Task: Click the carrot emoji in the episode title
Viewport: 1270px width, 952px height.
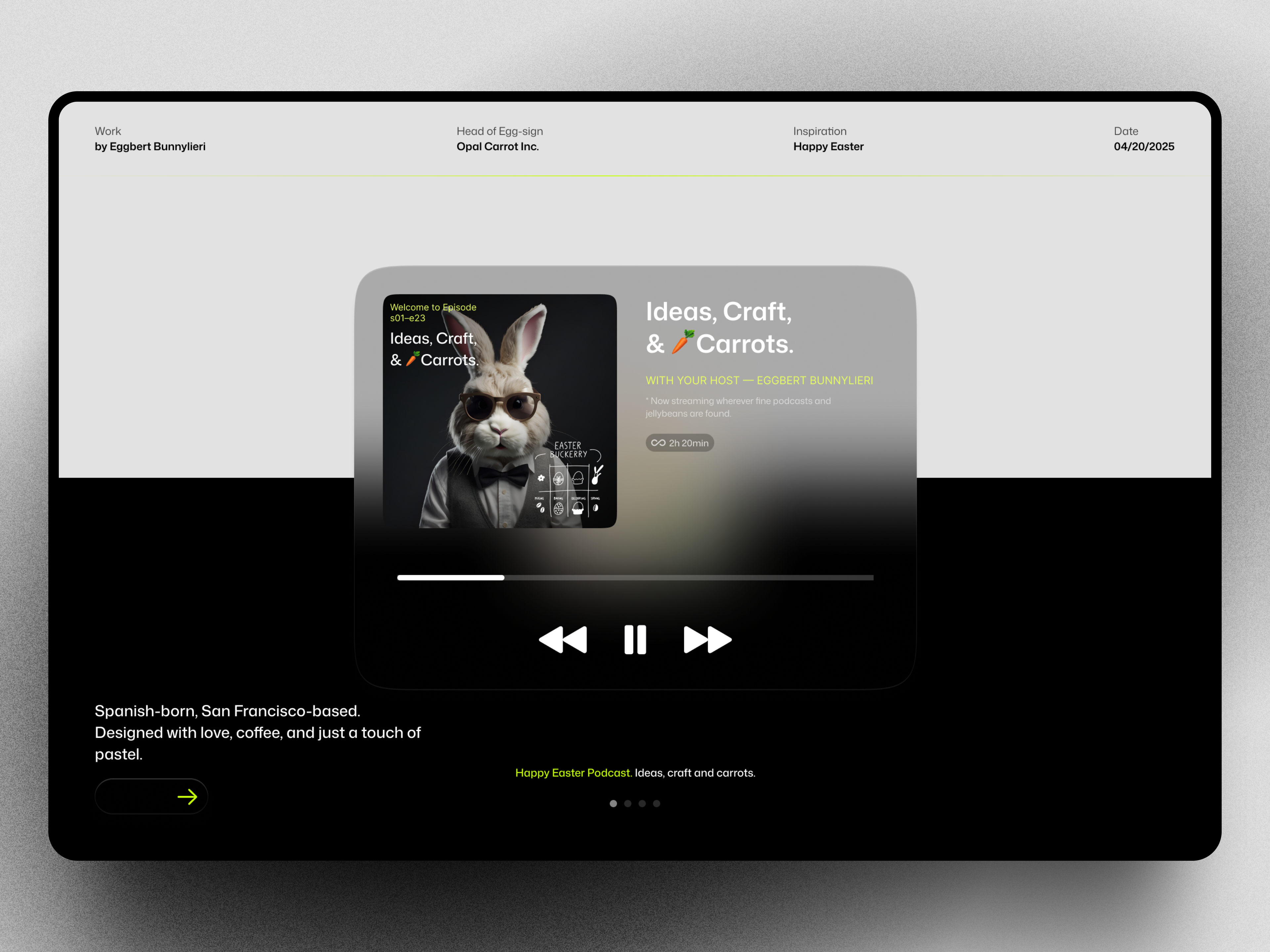Action: point(683,342)
